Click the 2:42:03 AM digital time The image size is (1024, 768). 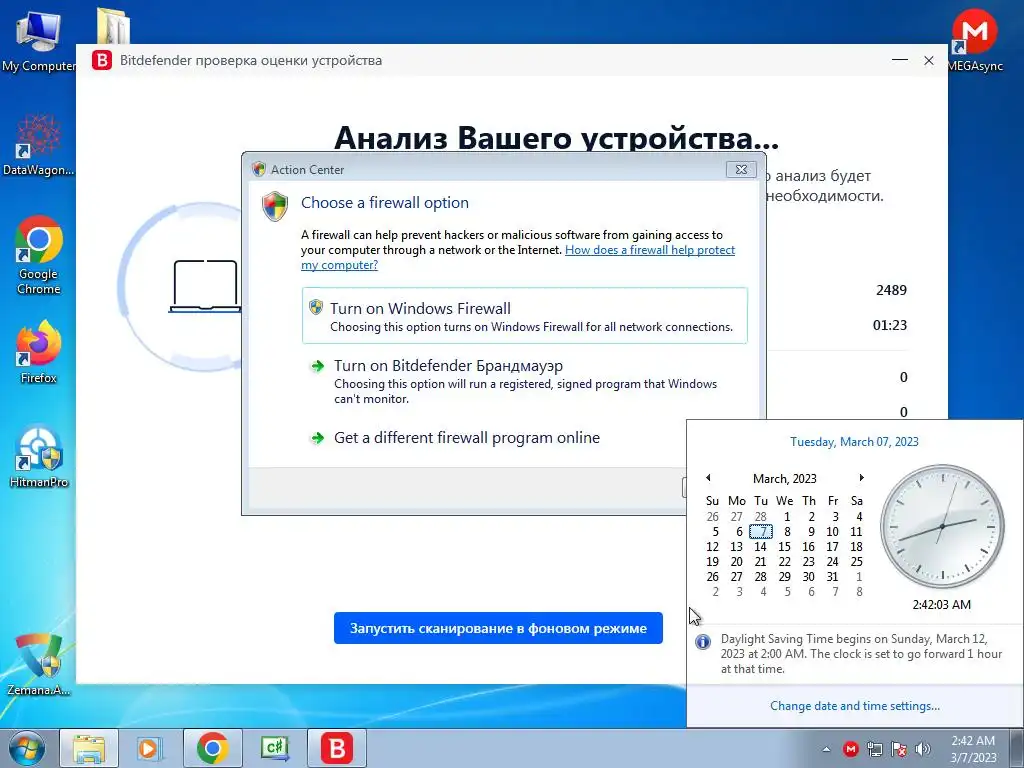click(942, 605)
